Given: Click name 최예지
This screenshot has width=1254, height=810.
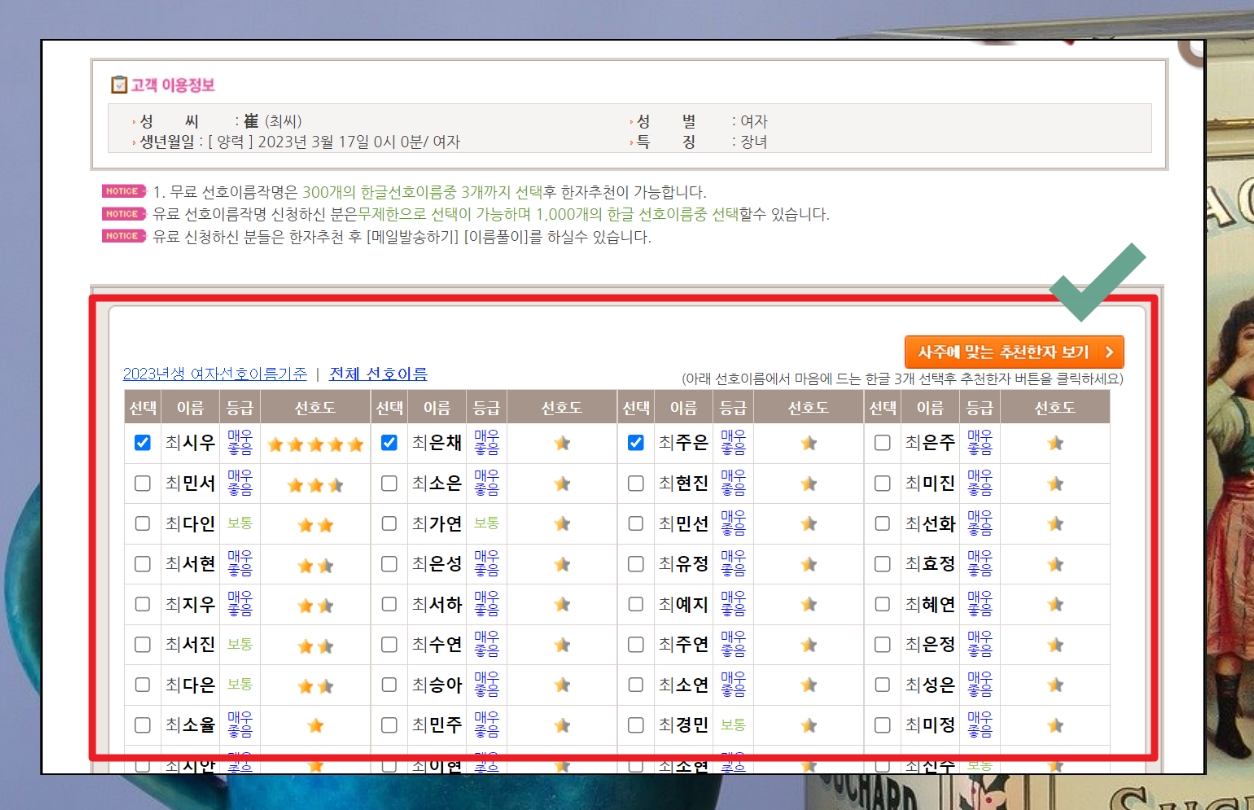Looking at the screenshot, I should [x=683, y=604].
